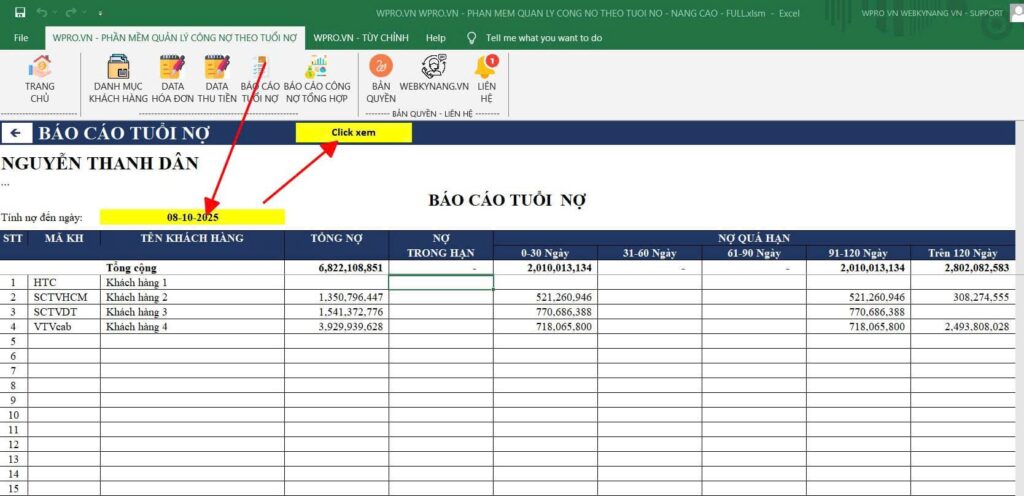Open Báo Cáo Tuổi Nợ report
Screen dimensions: 1024x496
point(260,78)
